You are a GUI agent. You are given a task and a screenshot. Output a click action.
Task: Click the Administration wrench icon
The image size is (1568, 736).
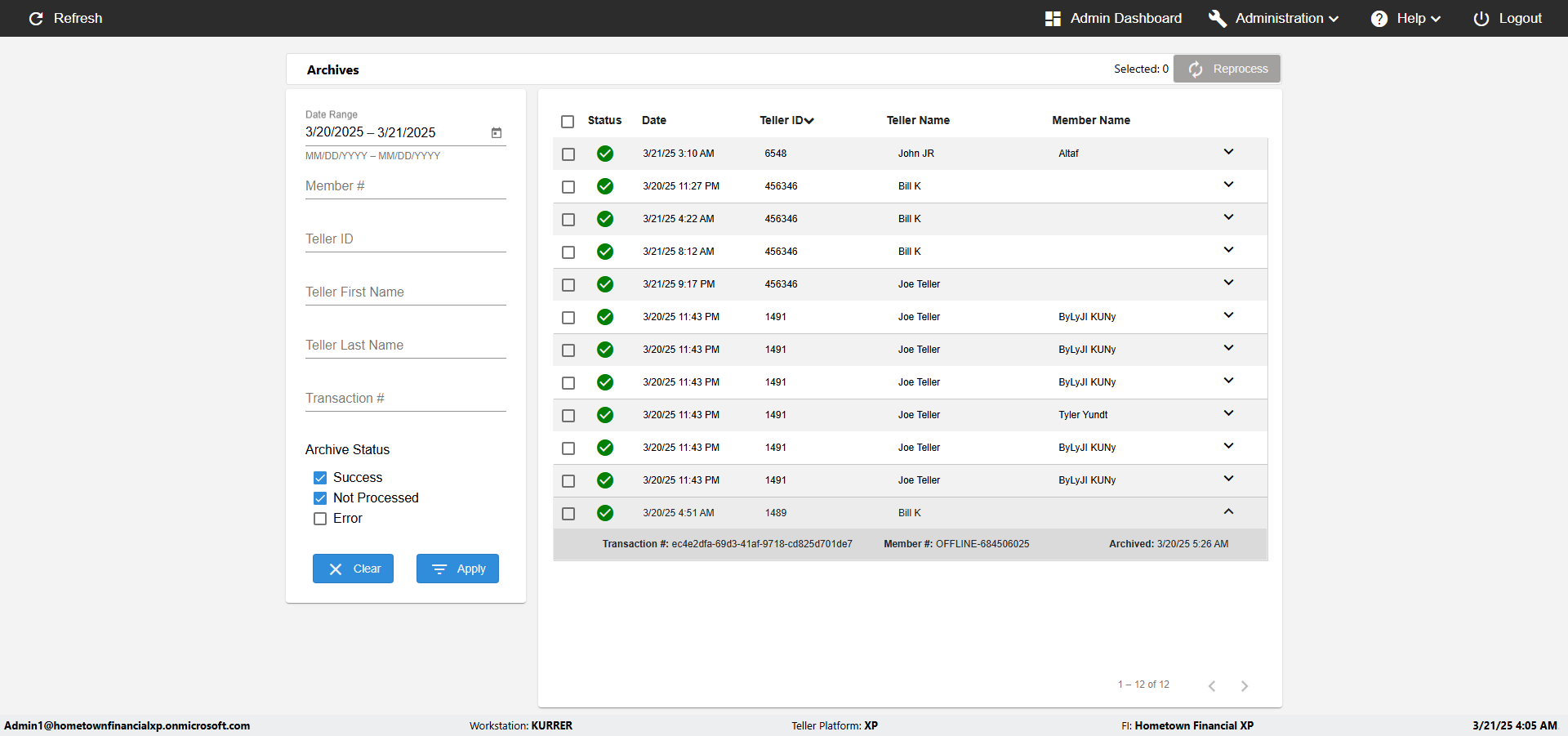pyautogui.click(x=1217, y=19)
